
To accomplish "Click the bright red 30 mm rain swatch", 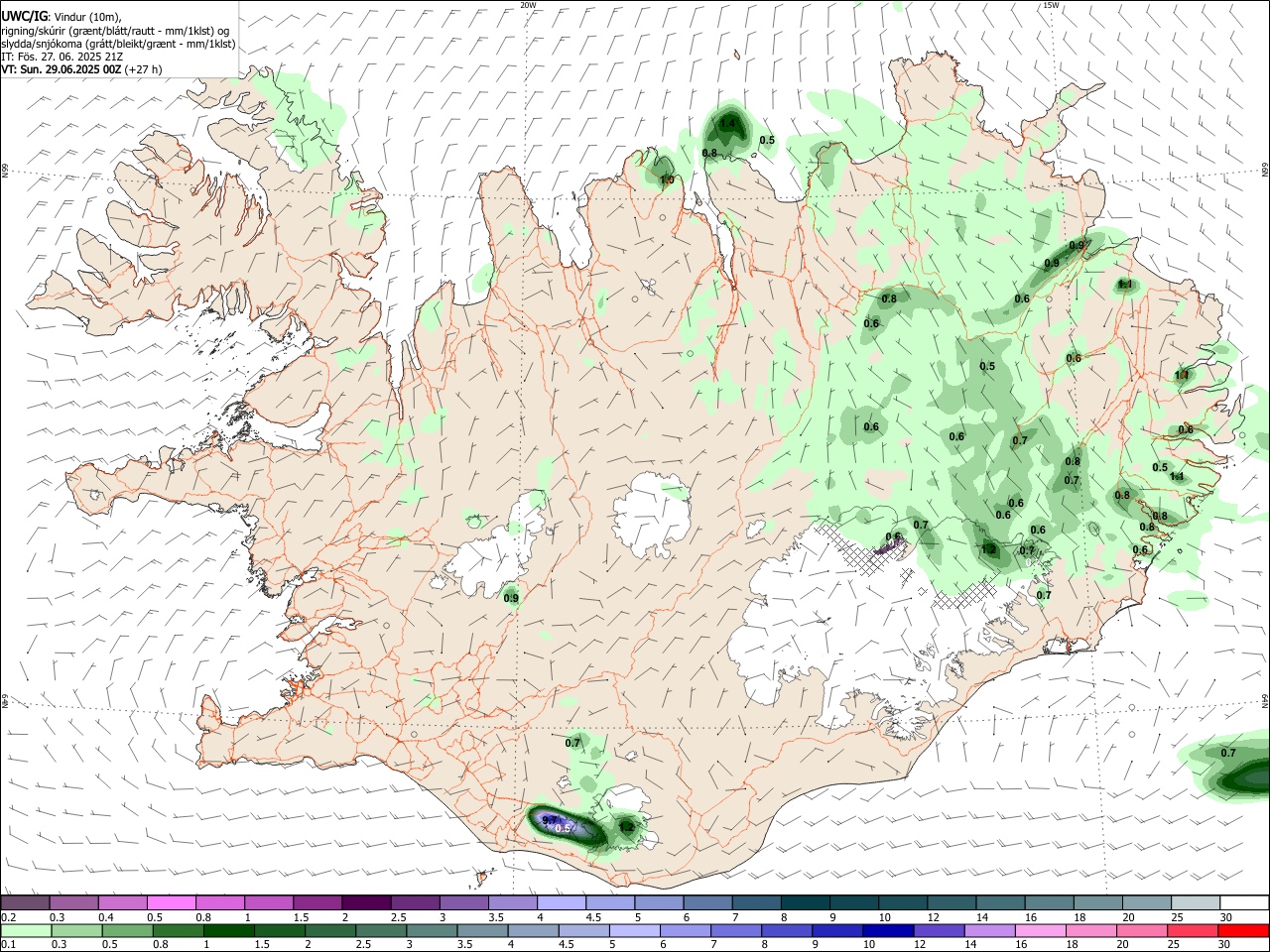I will point(1242,930).
